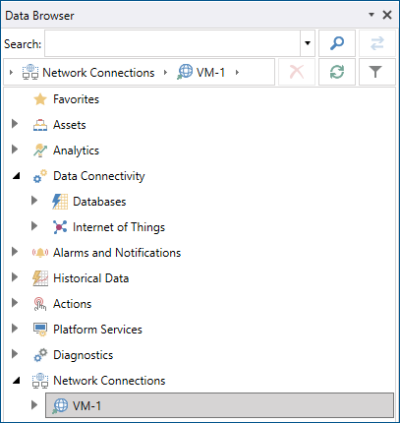This screenshot has width=400, height=423.
Task: Click the swap arrows icon beside search
Action: 377,43
